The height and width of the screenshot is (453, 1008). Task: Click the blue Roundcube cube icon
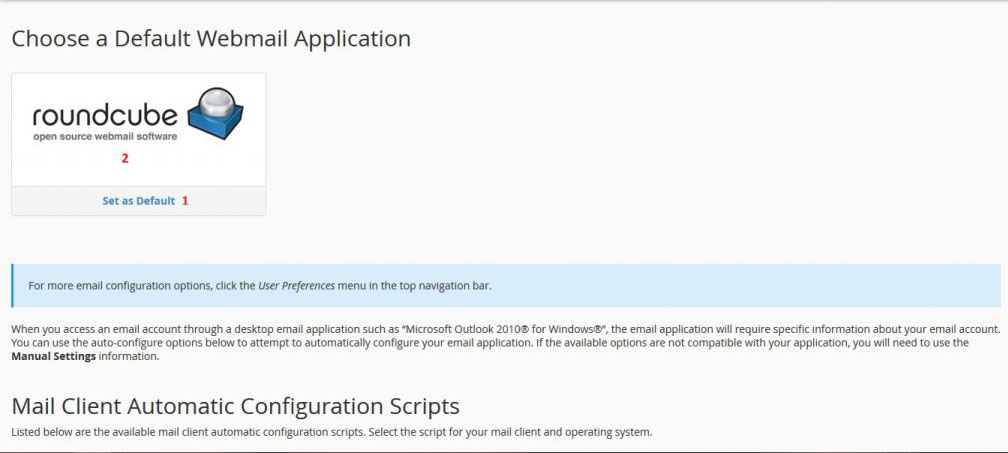click(215, 113)
